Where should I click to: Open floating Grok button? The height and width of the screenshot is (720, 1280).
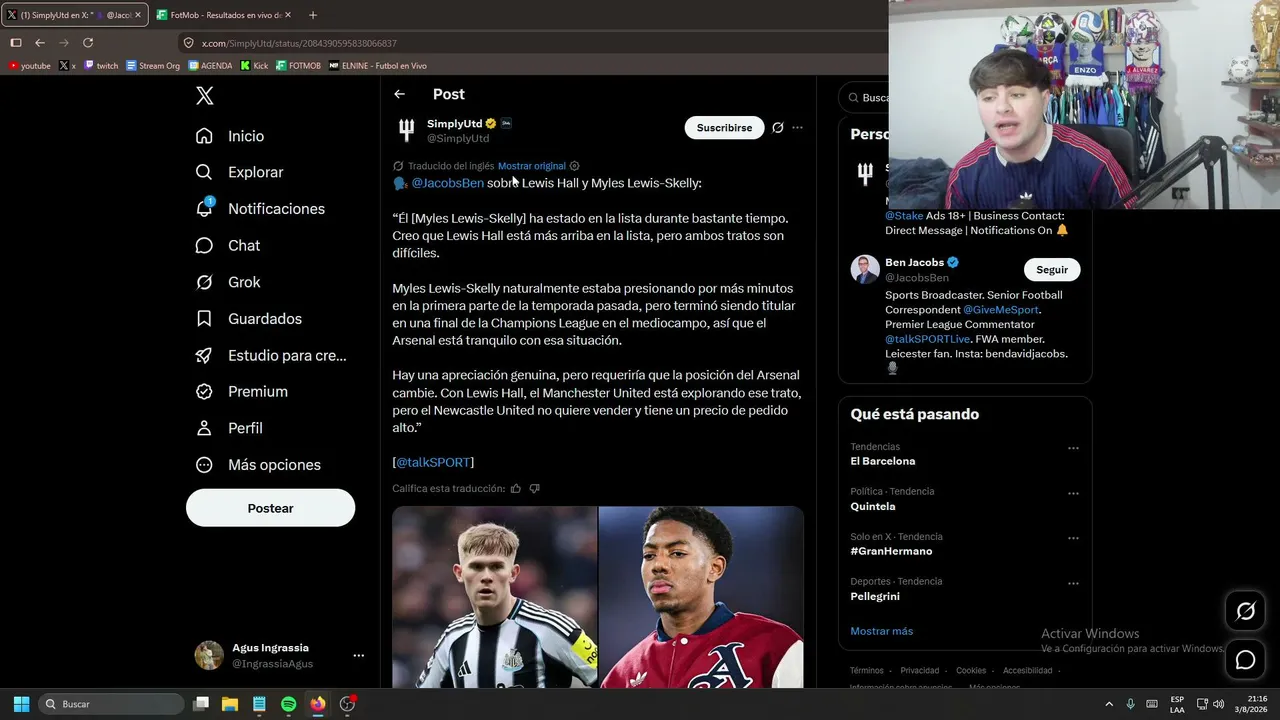1245,611
